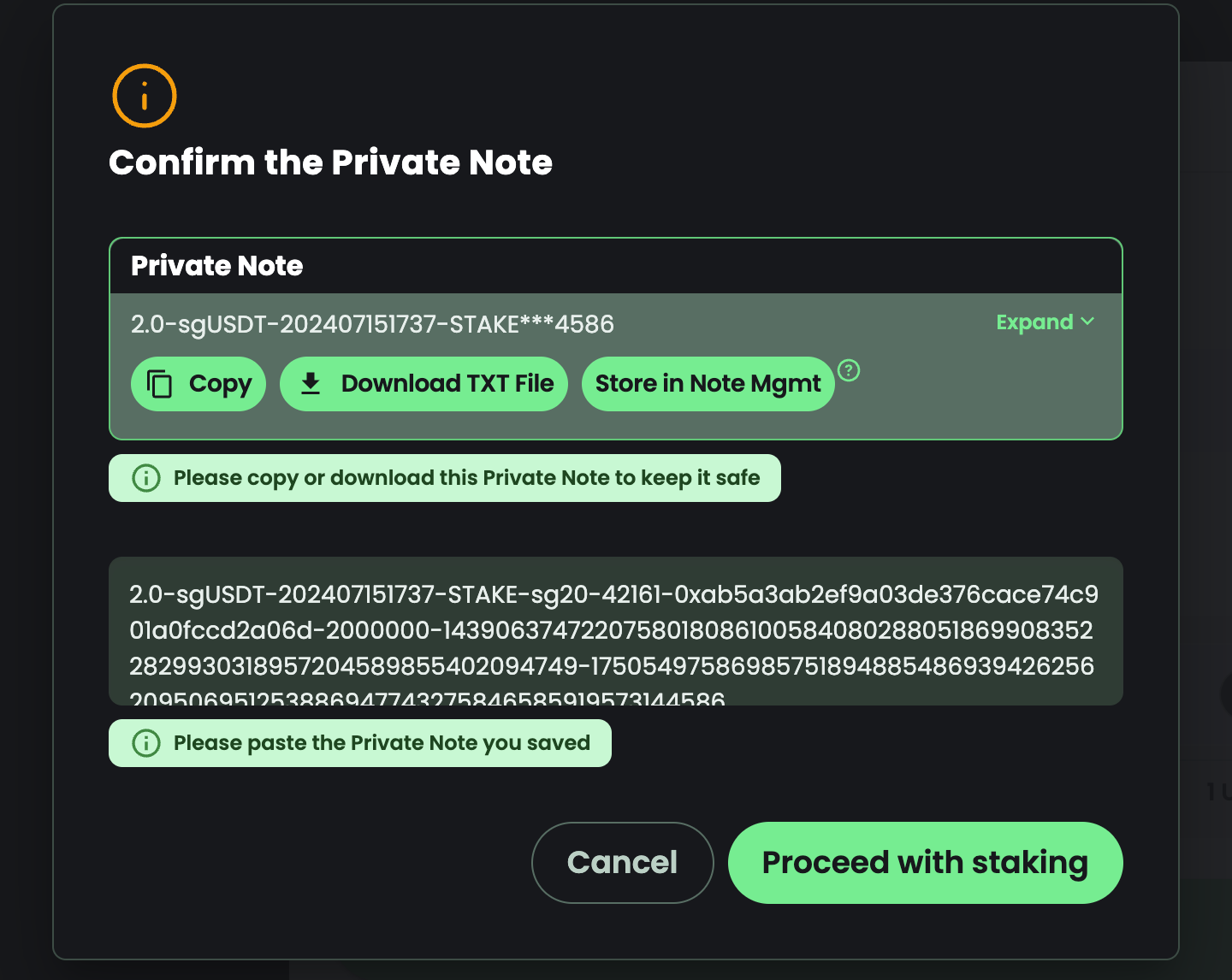
Task: Click the info icon in the paste-note notice
Action: pyautogui.click(x=146, y=743)
